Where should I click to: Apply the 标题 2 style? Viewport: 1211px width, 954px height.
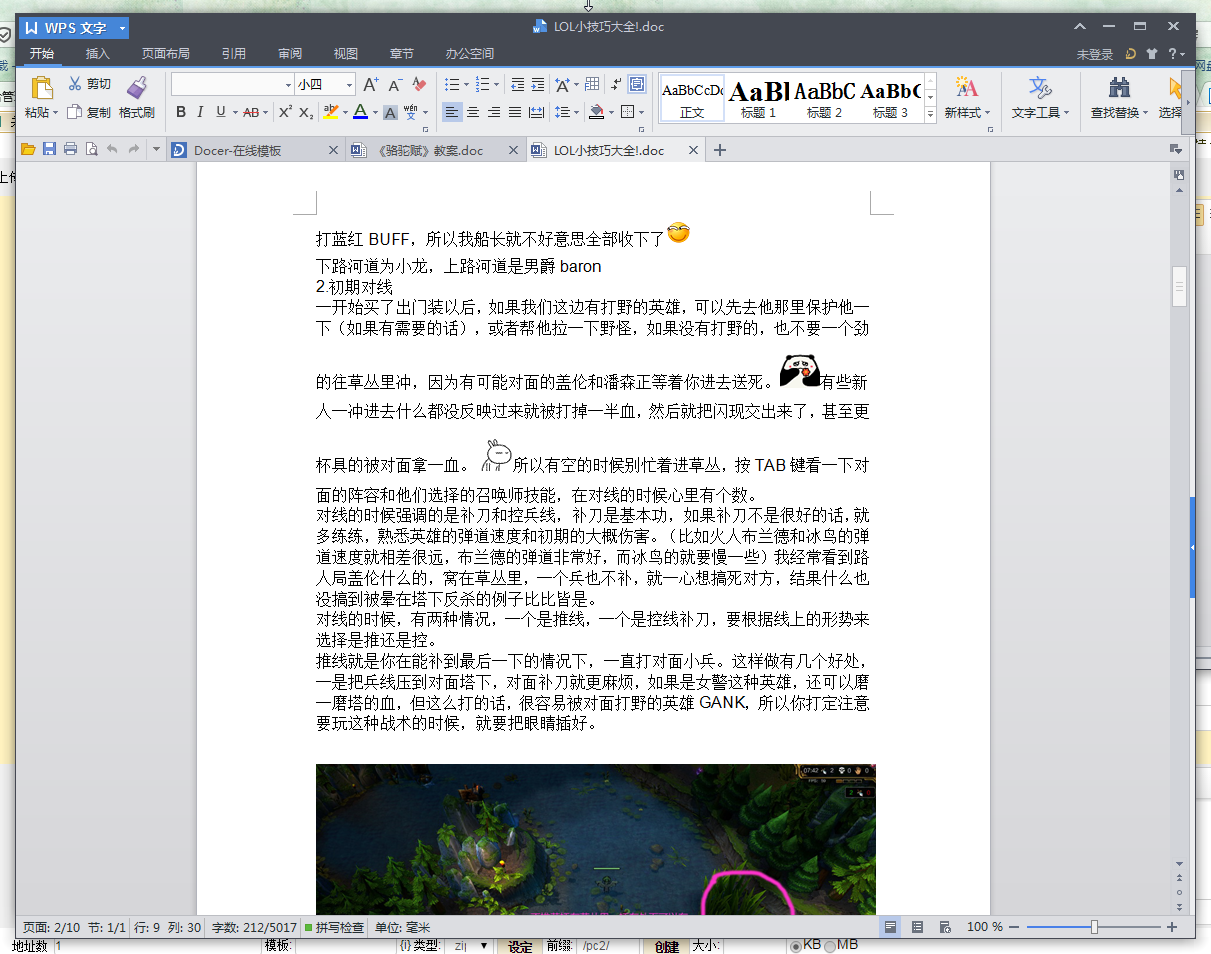click(824, 98)
